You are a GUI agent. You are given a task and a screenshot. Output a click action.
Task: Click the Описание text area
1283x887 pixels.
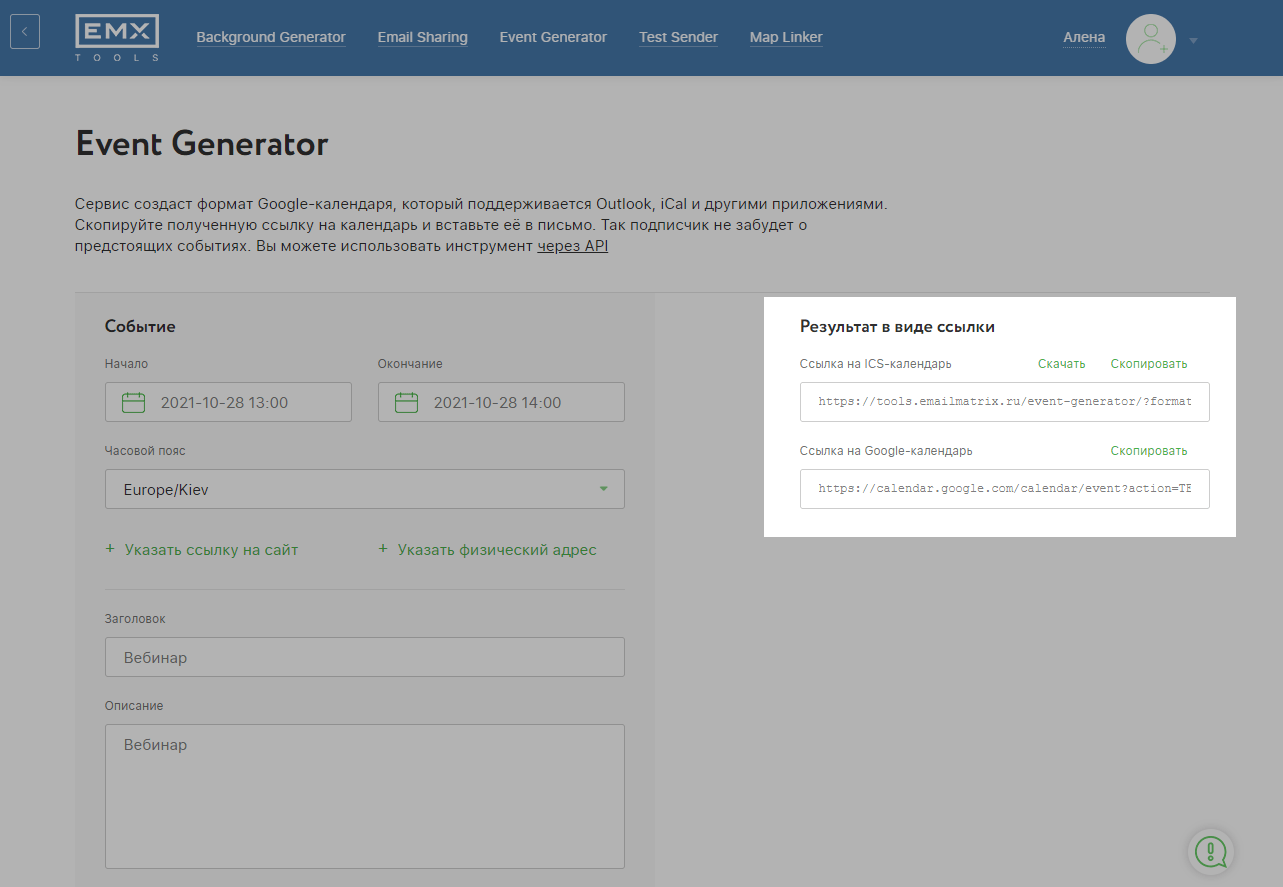click(364, 795)
